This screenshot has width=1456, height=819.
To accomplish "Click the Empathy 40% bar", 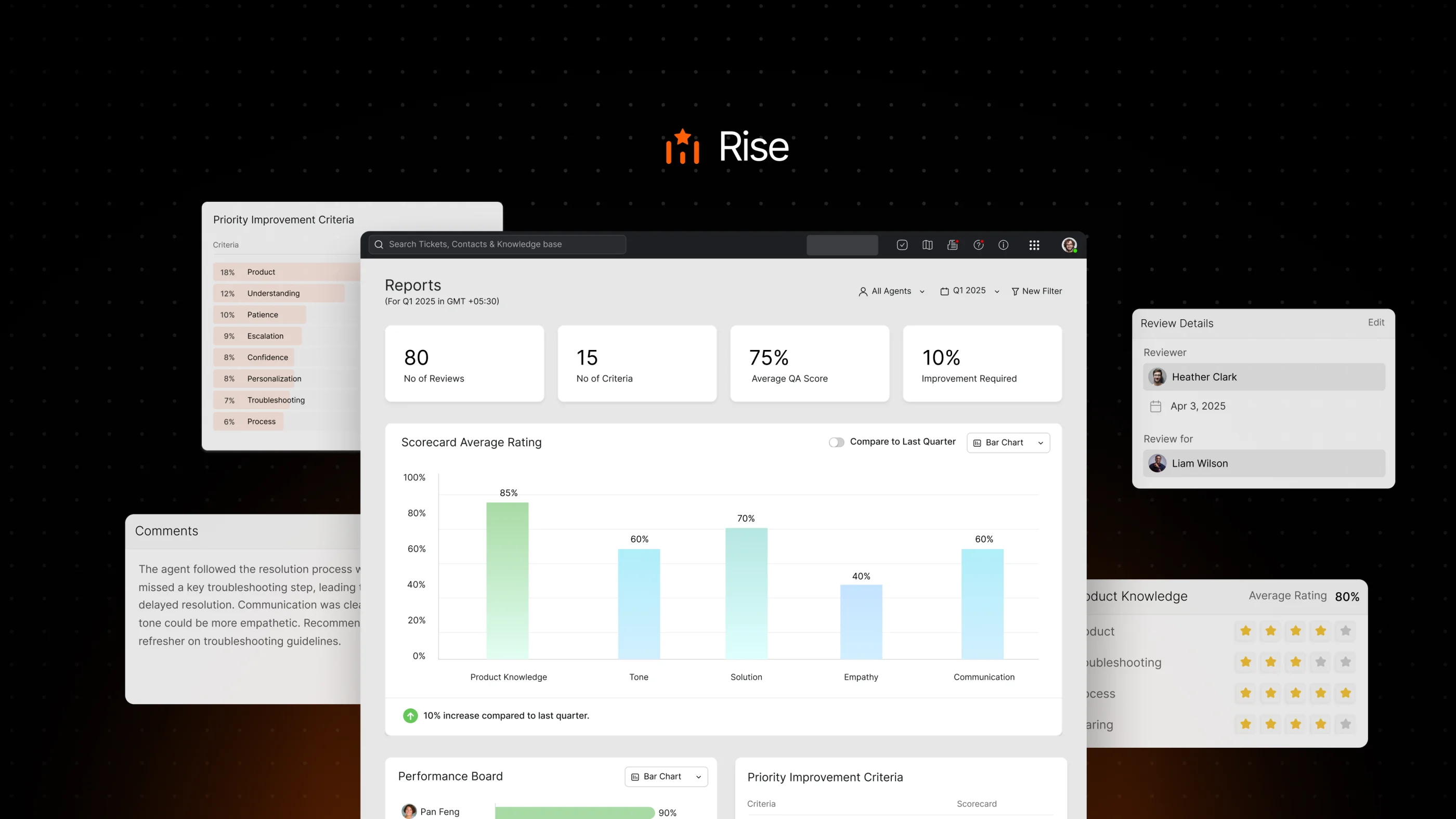I will click(x=862, y=622).
